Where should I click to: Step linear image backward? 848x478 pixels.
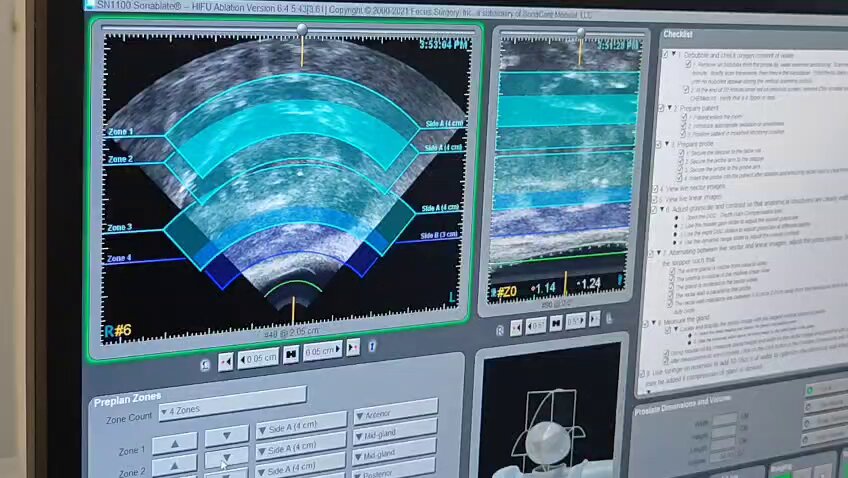coord(536,326)
